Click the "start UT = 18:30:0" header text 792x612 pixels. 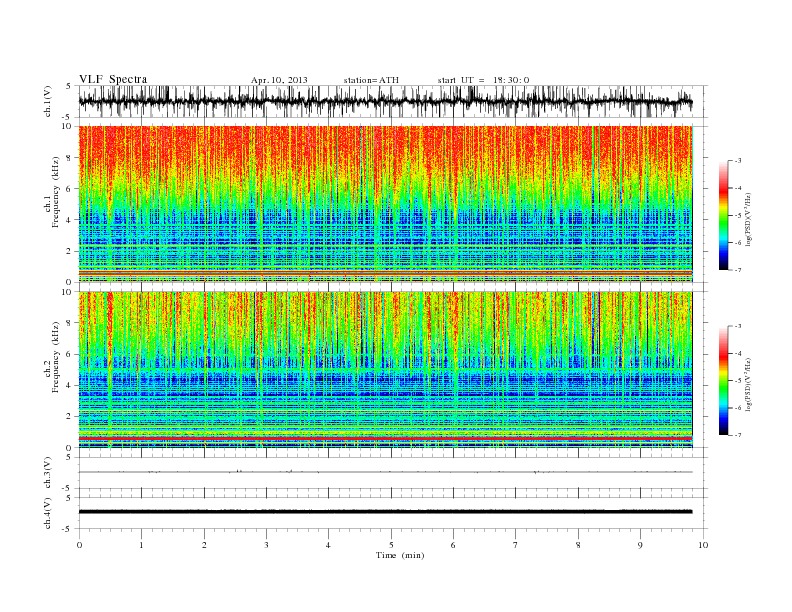point(483,80)
